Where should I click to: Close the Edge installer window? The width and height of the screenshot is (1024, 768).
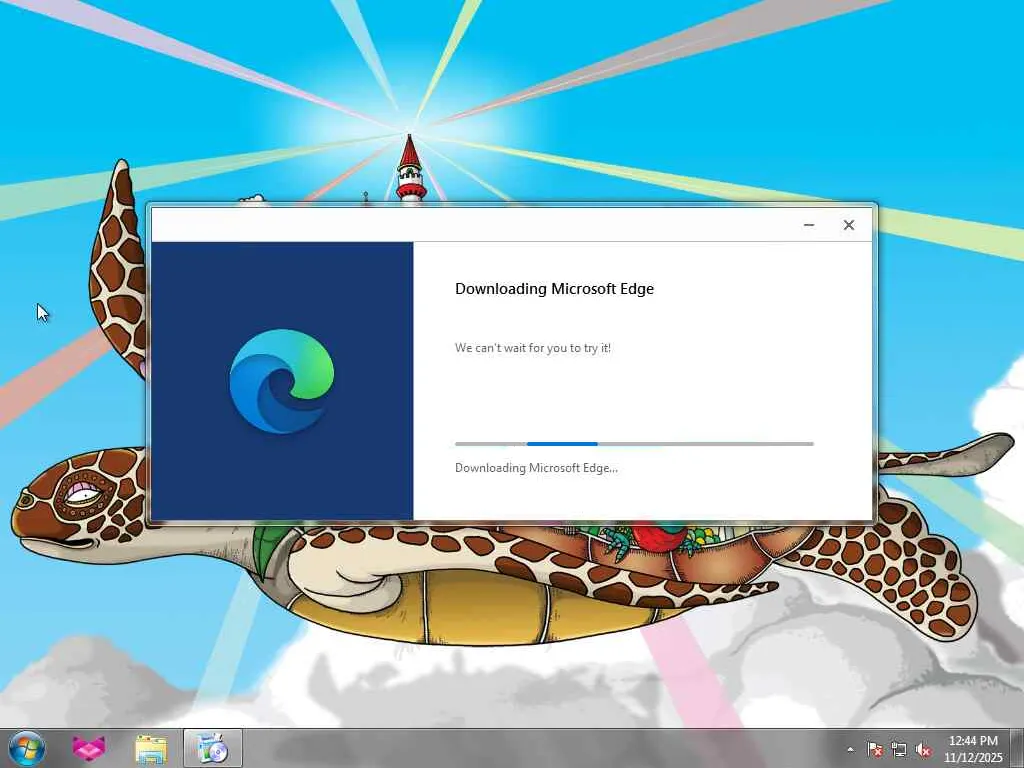point(848,225)
